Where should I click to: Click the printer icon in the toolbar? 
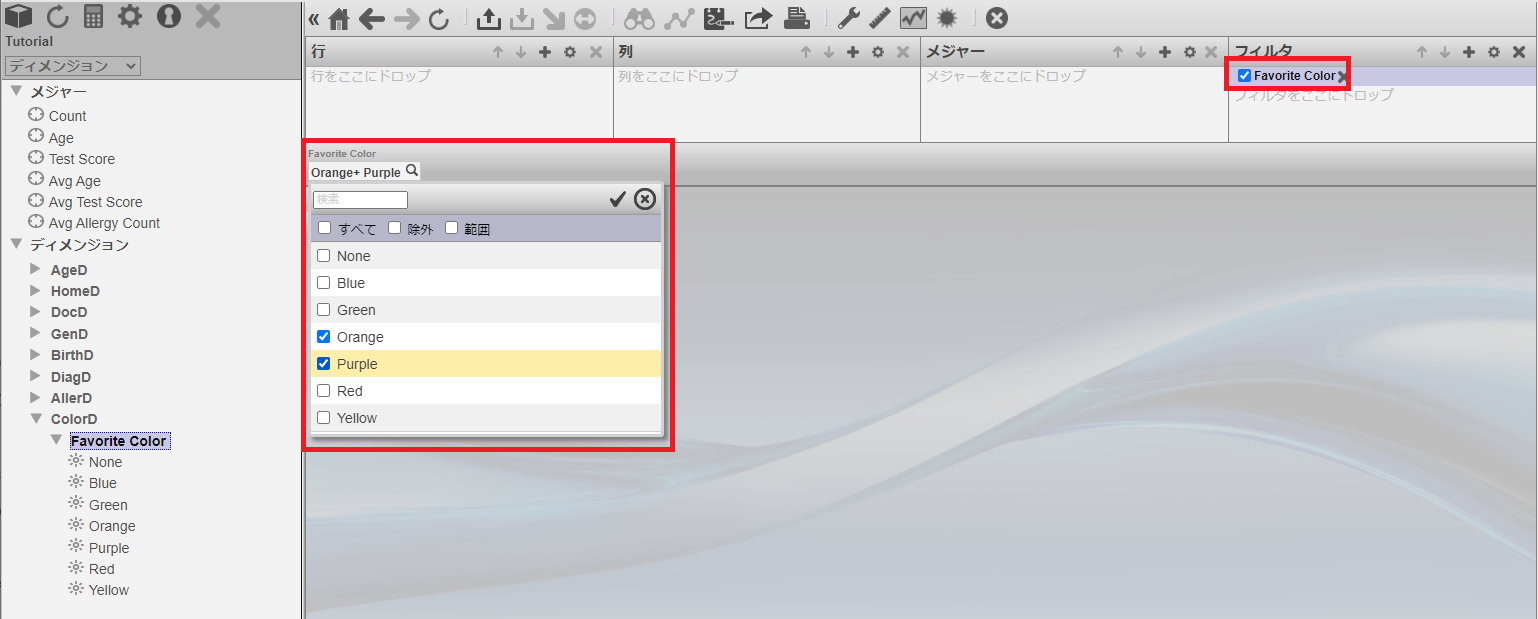point(796,18)
